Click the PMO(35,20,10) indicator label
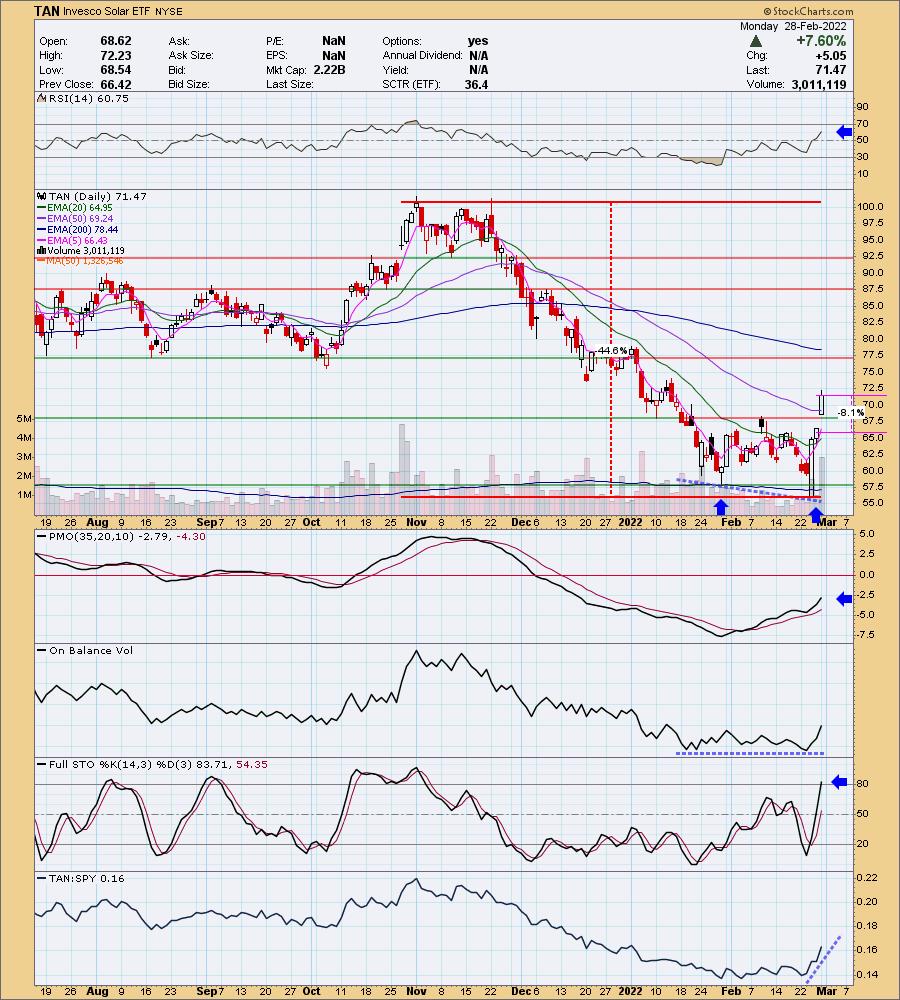This screenshot has height=1000, width=900. [x=121, y=536]
